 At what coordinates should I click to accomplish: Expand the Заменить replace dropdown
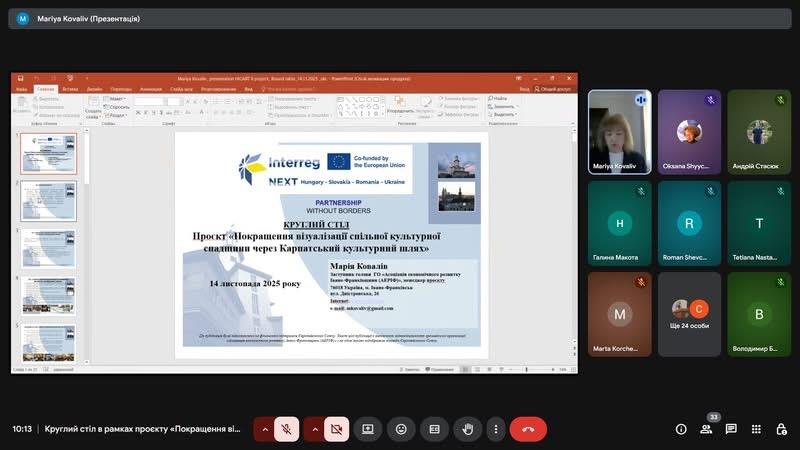tap(503, 106)
